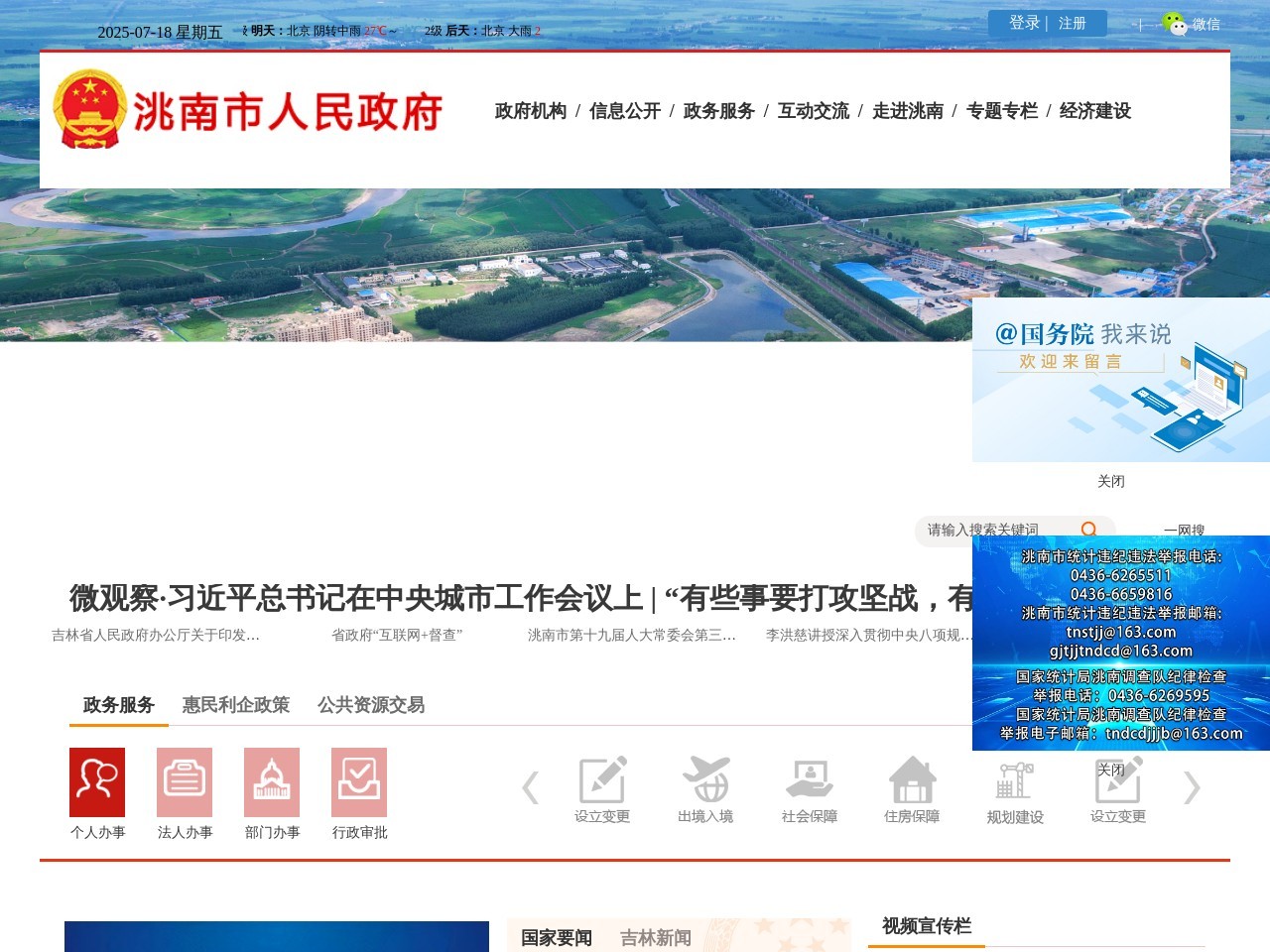The image size is (1270, 952).
Task: Close the 统计违纪违法举报 floating banner
Action: click(1111, 770)
